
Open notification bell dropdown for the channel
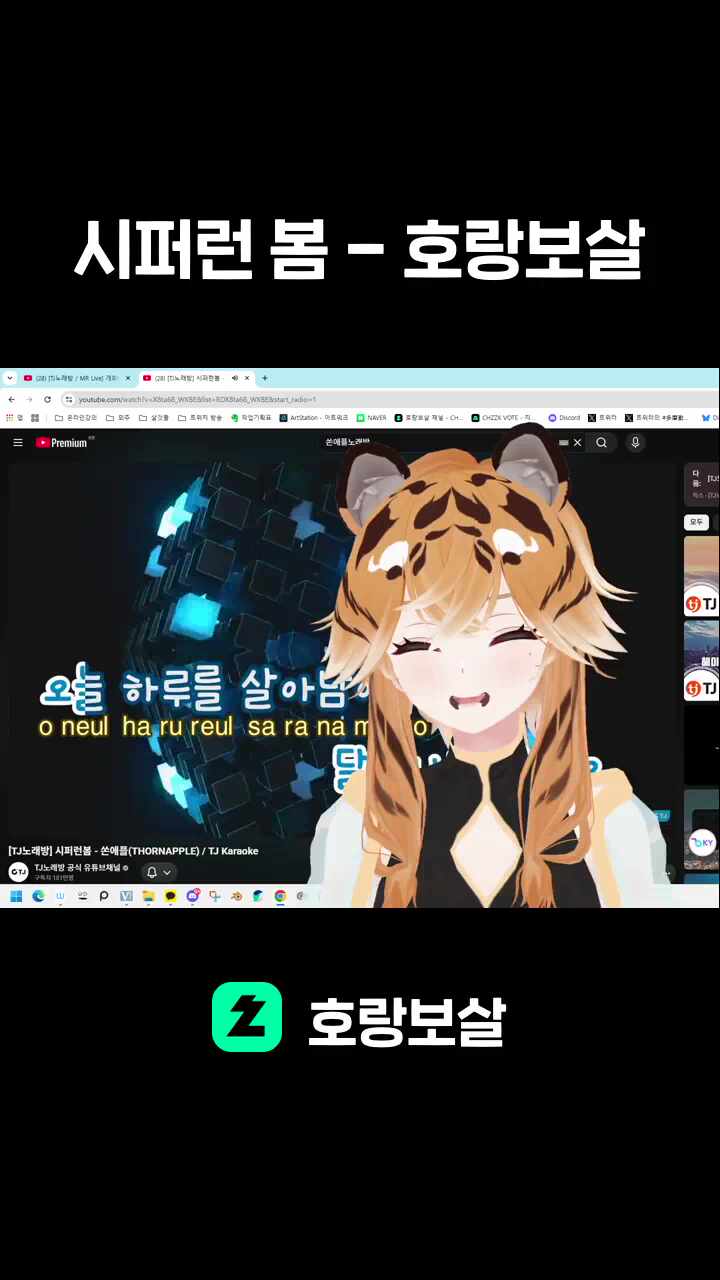coord(159,872)
